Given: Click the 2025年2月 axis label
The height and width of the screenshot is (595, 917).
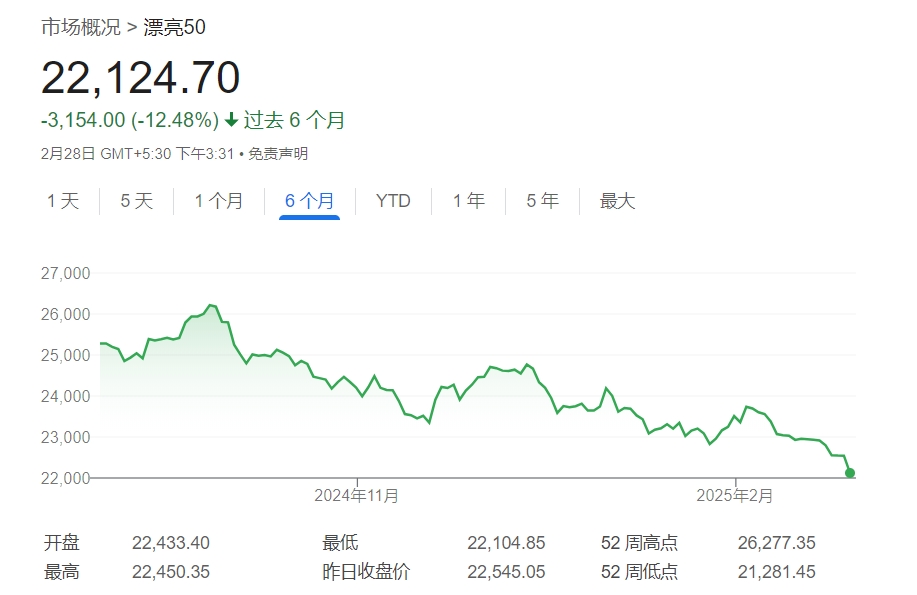Looking at the screenshot, I should coord(733,493).
